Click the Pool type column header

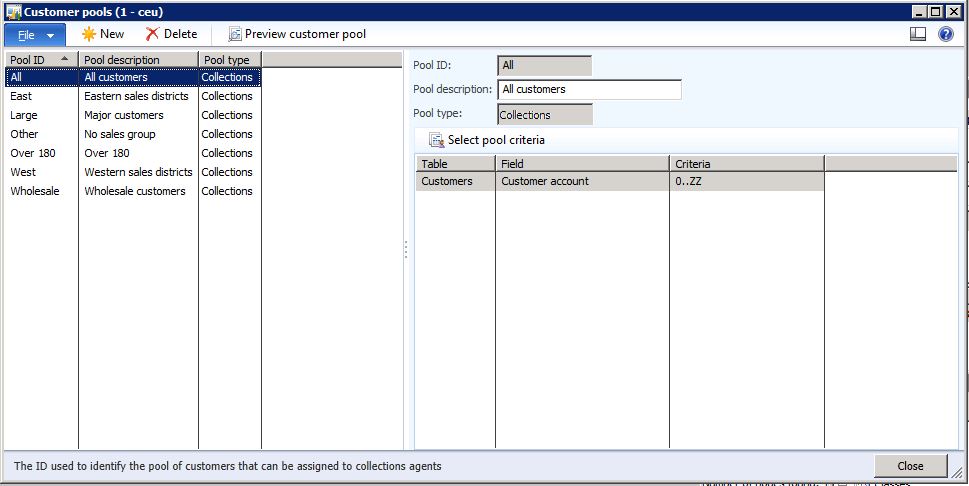click(228, 60)
